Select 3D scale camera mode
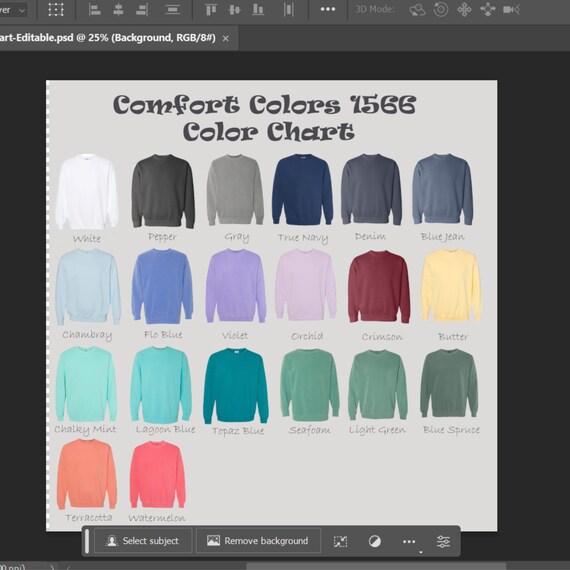This screenshot has width=570, height=570. point(511,10)
